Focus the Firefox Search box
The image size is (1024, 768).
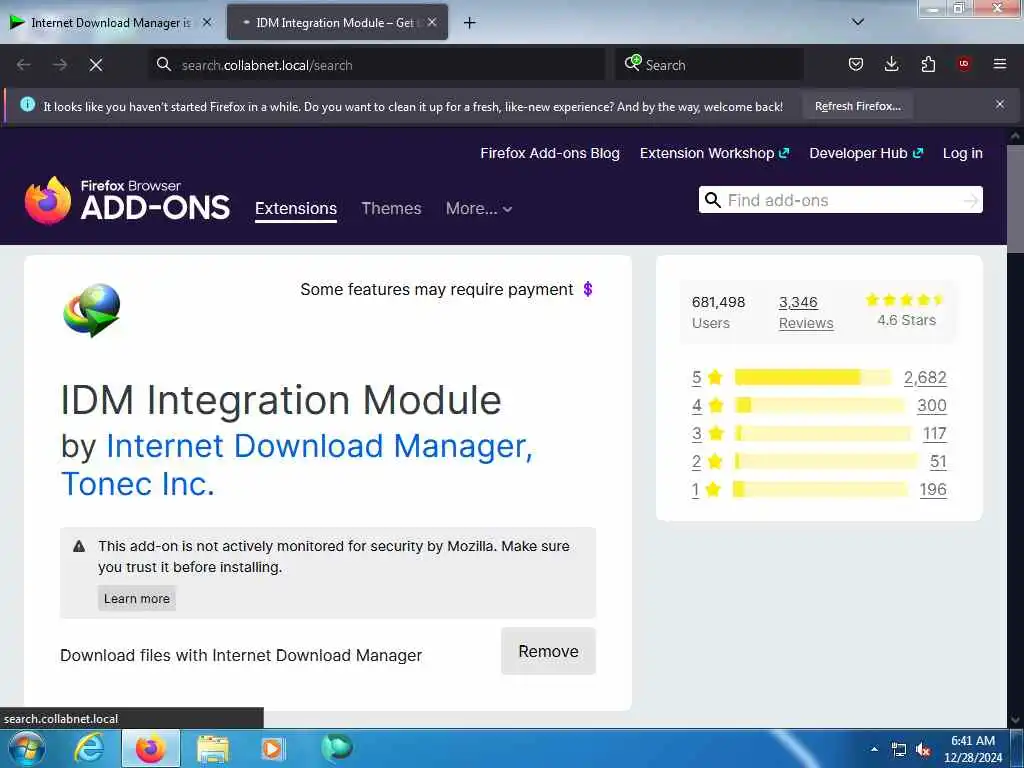click(709, 65)
